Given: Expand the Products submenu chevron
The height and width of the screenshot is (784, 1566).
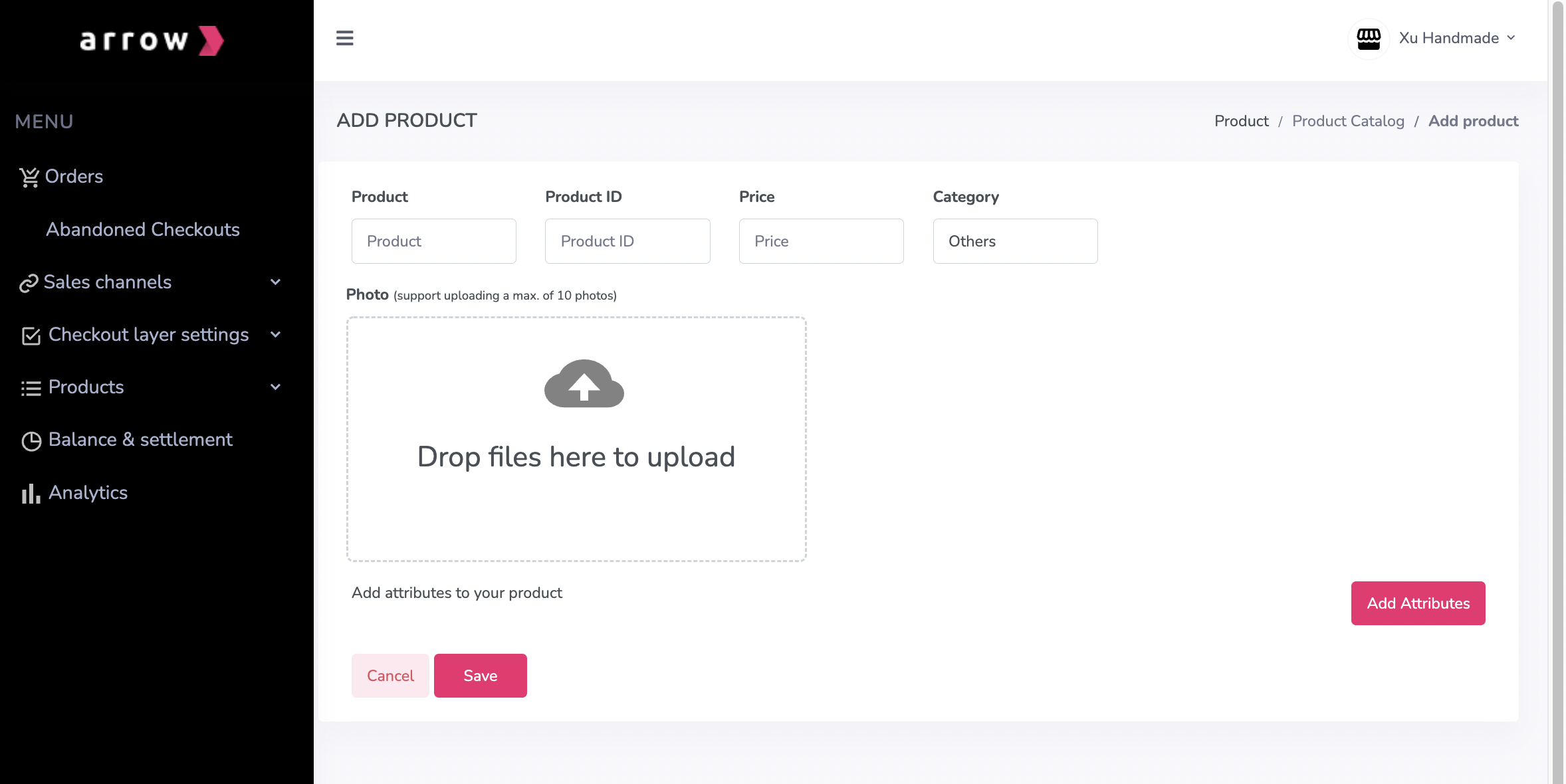Looking at the screenshot, I should coord(275,387).
